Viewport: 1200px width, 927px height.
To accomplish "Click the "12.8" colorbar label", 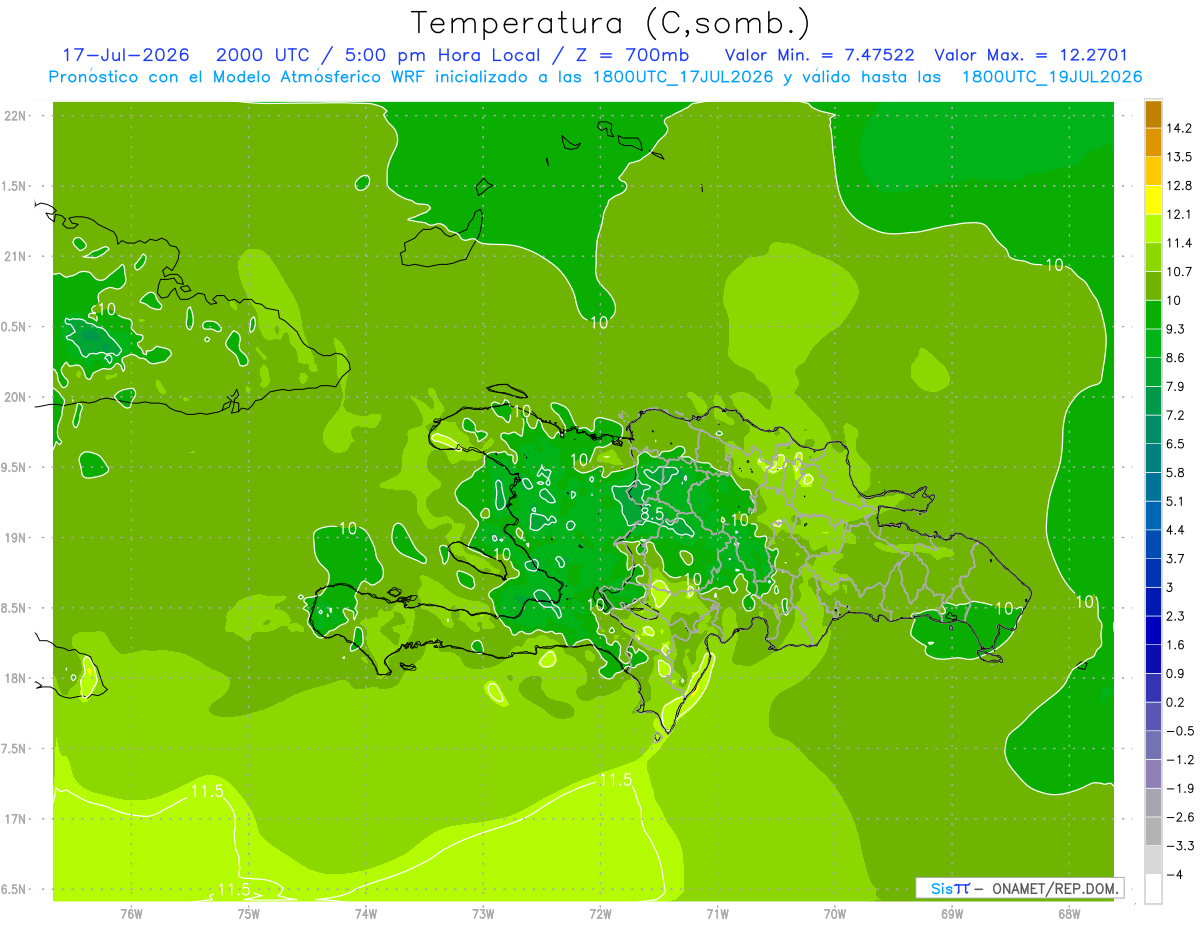I will pyautogui.click(x=1180, y=186).
